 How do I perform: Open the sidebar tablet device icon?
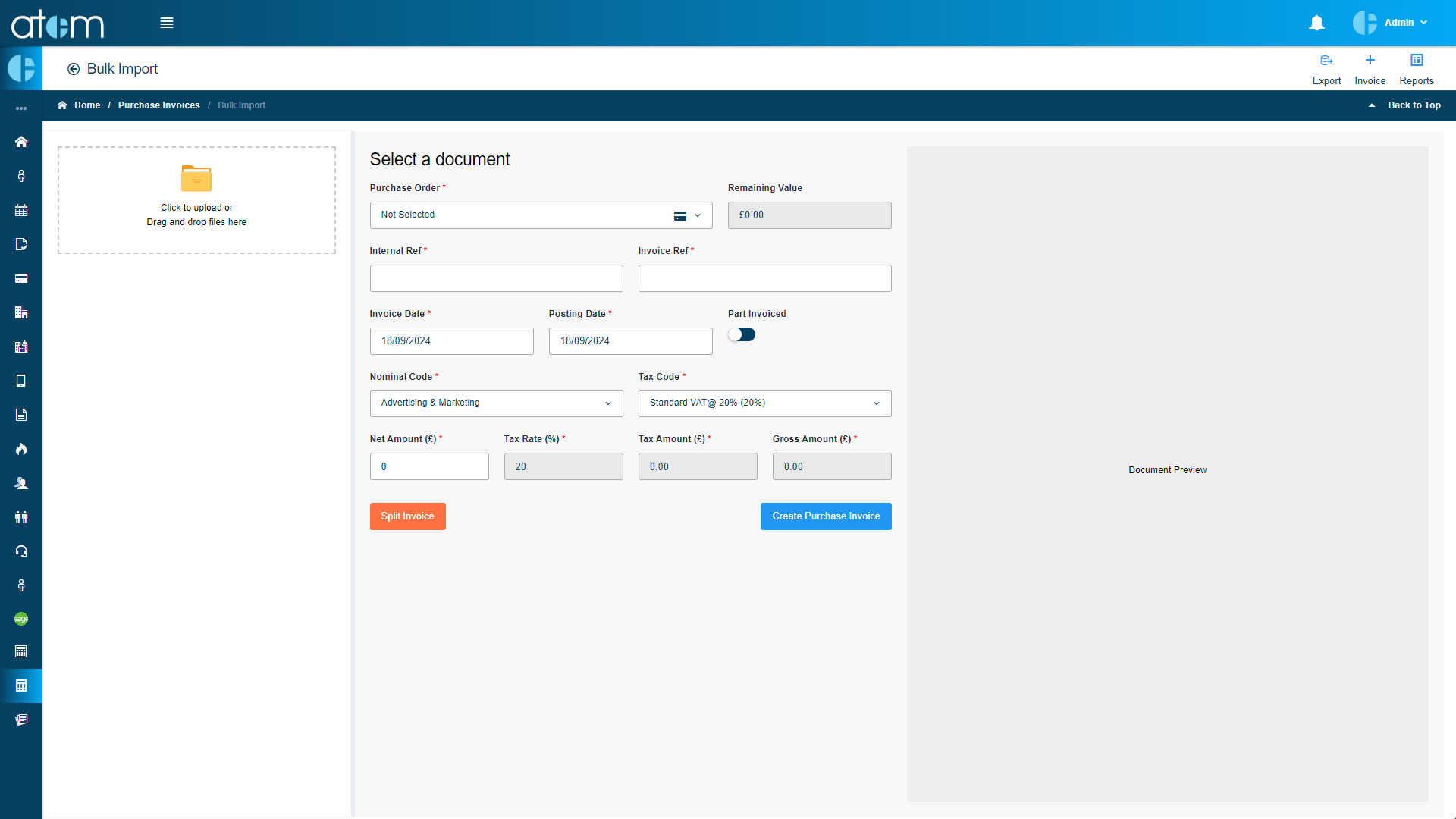click(x=21, y=381)
